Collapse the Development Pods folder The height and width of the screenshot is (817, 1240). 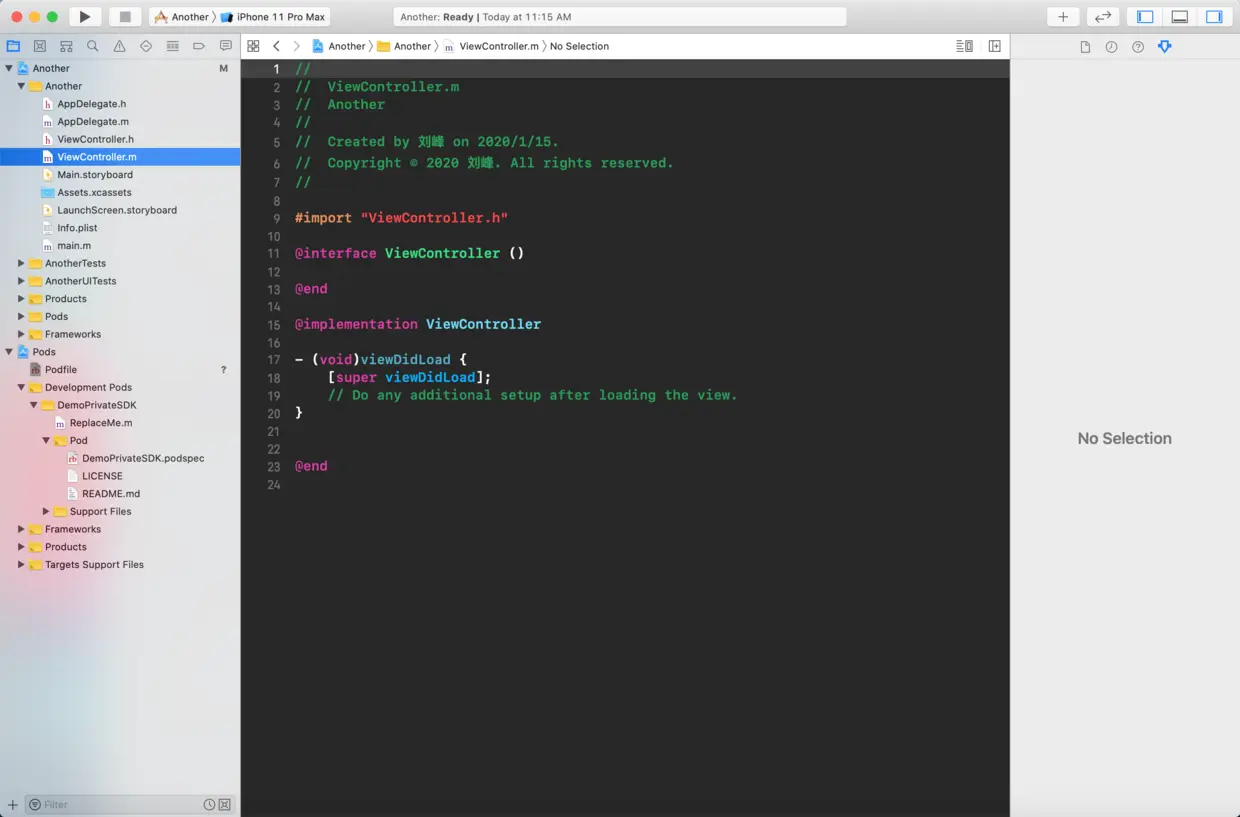tap(21, 388)
